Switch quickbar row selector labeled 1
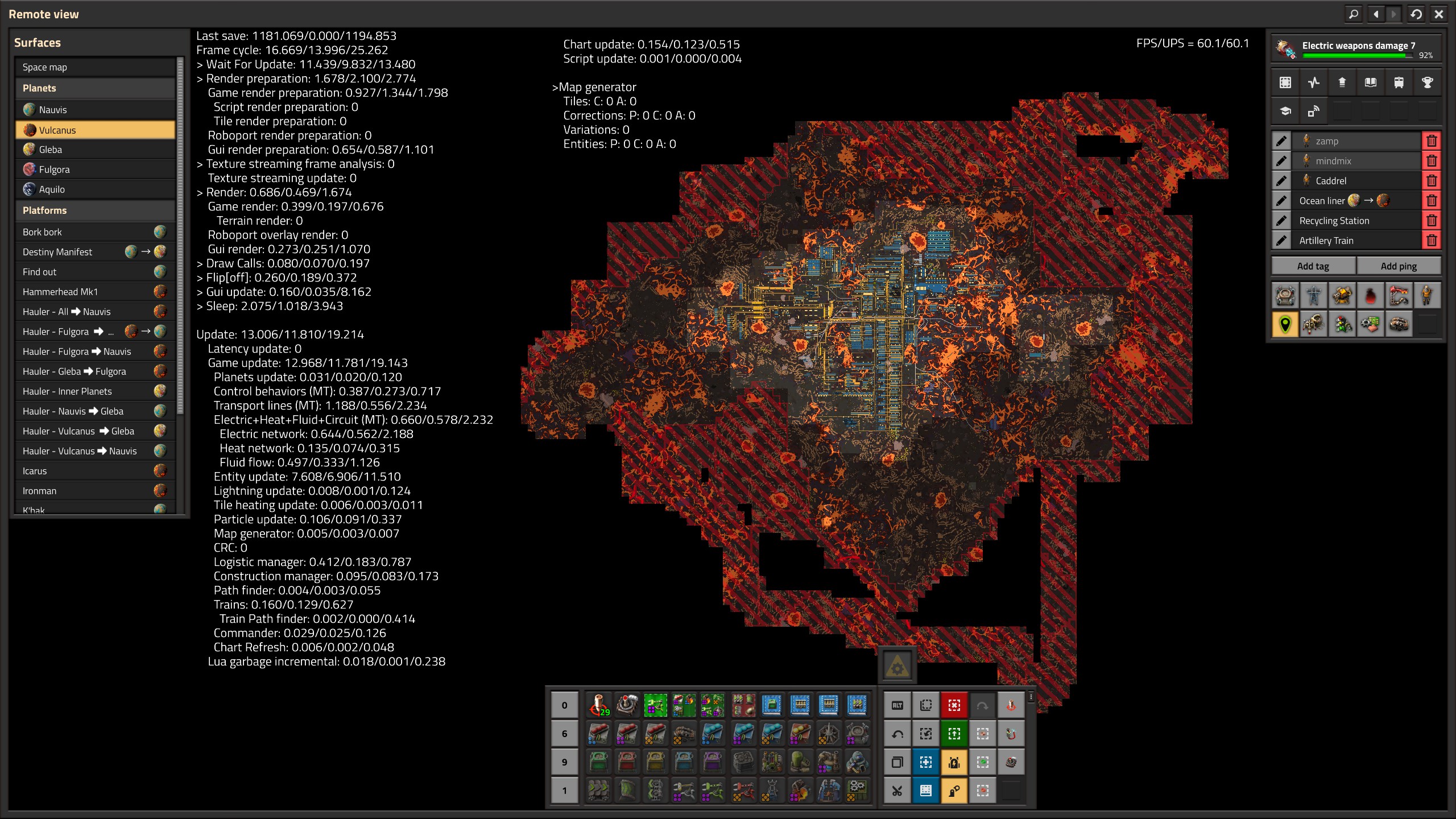This screenshot has width=1456, height=819. pos(564,791)
